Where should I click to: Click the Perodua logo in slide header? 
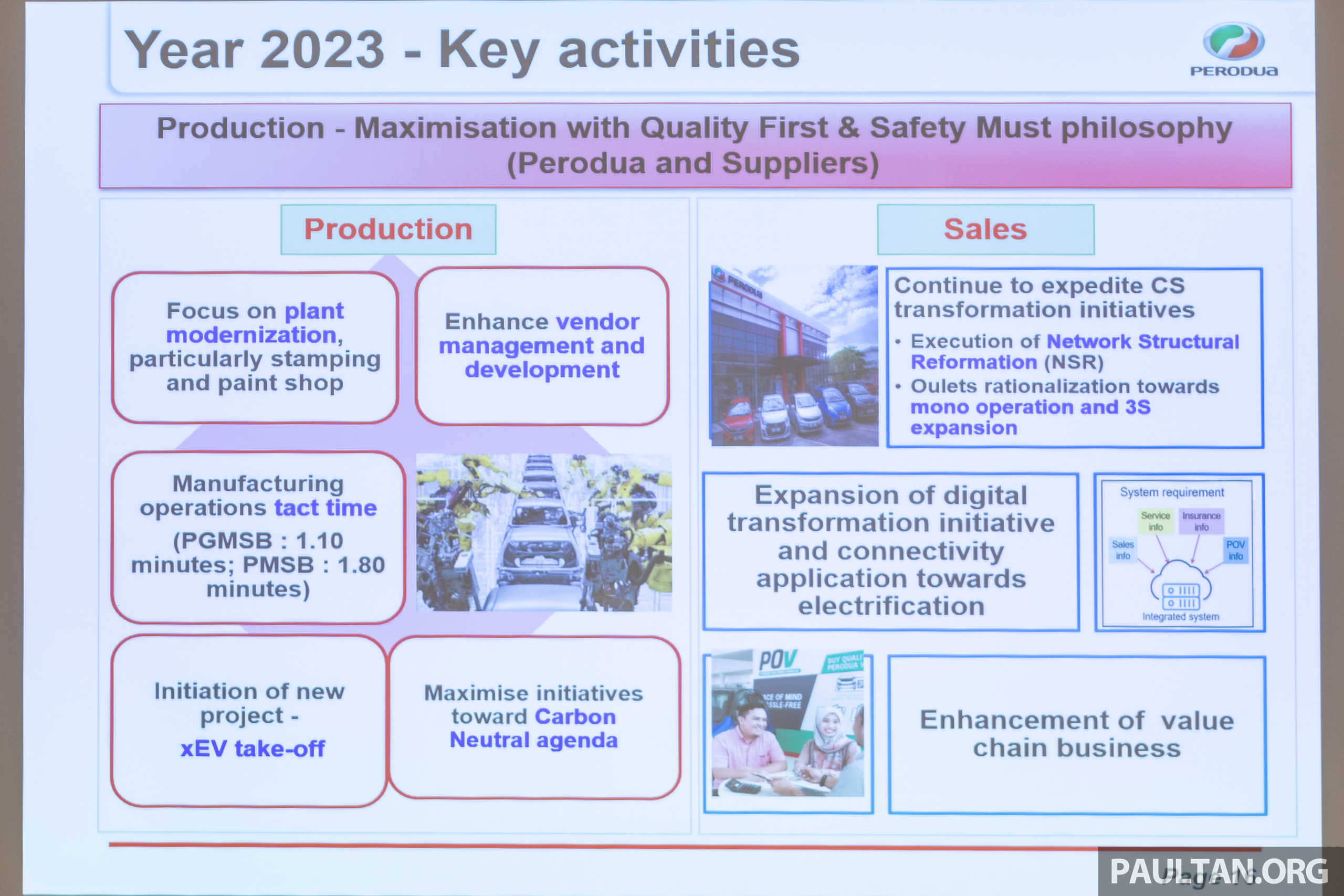1233,50
